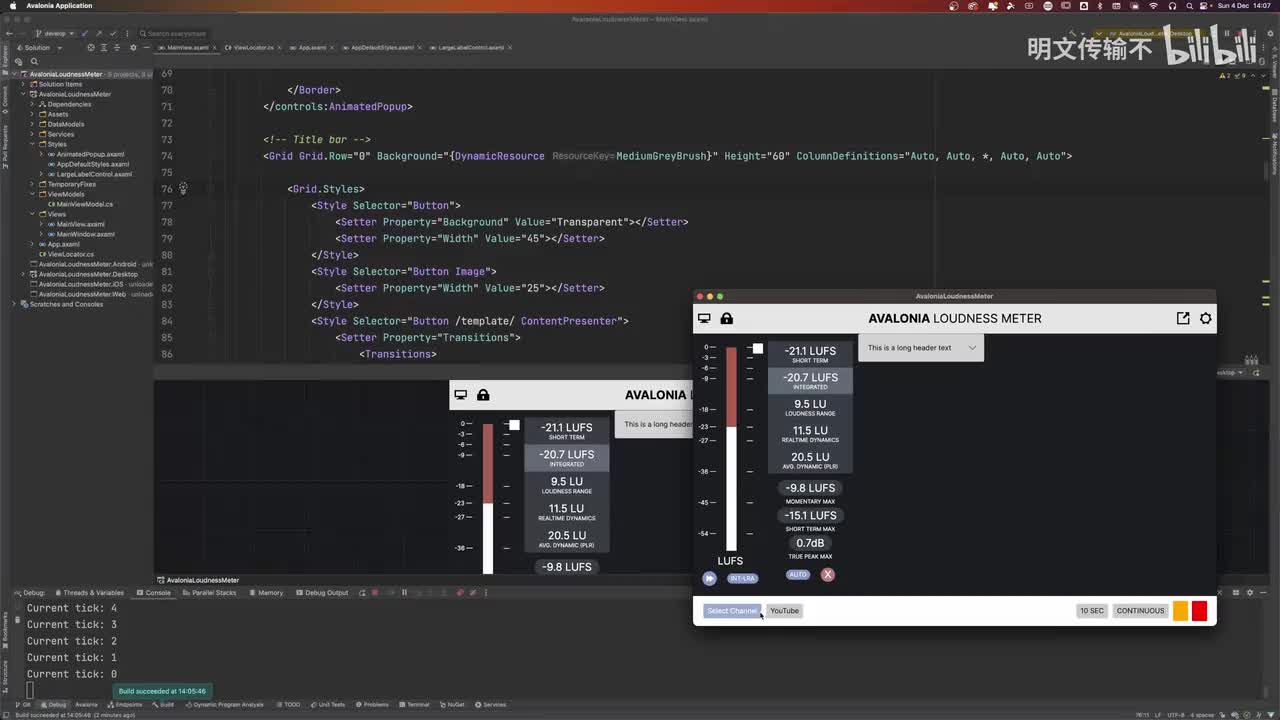Viewport: 1280px width, 720px height.
Task: Toggle the 10 SEC mode button
Action: click(1092, 611)
